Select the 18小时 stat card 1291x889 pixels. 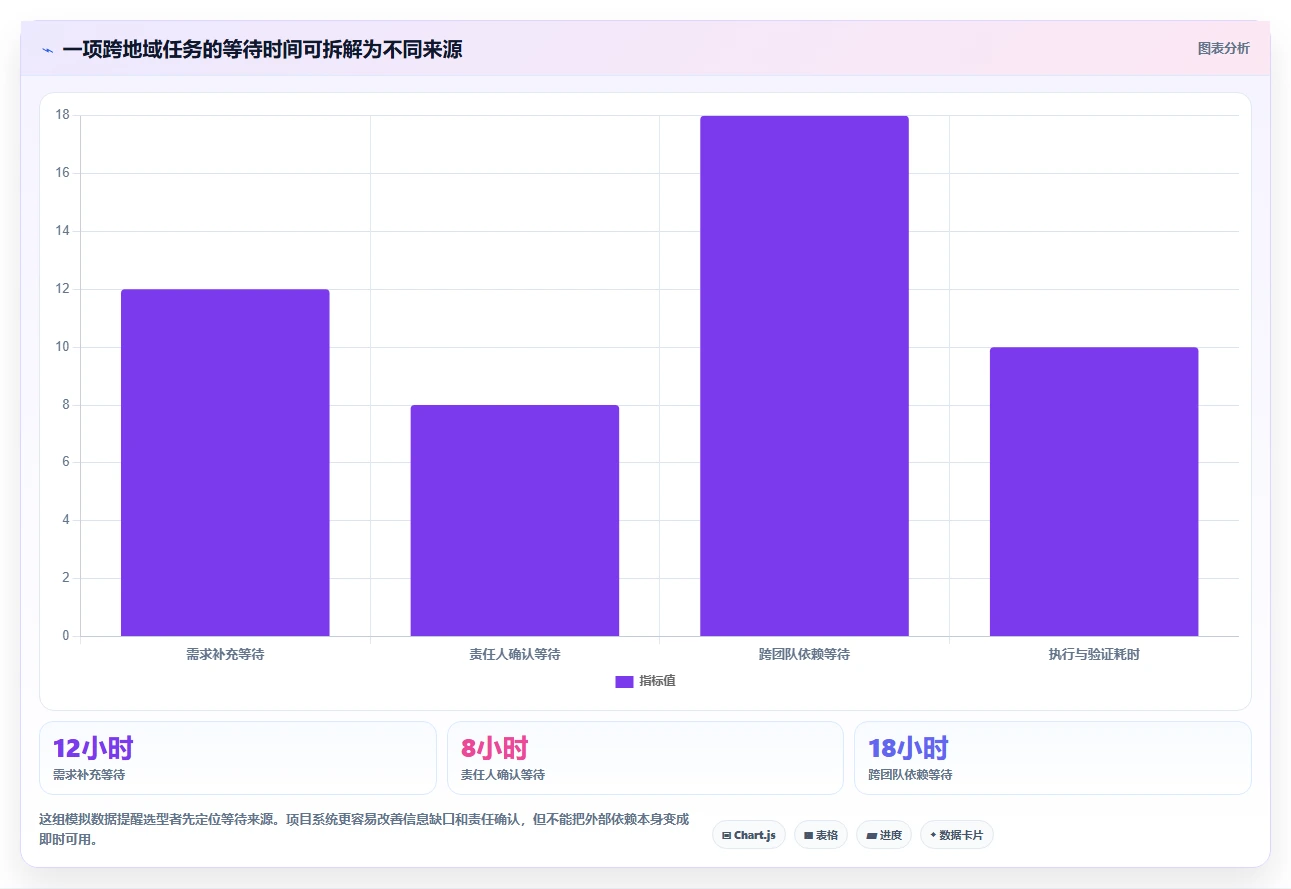point(1052,758)
